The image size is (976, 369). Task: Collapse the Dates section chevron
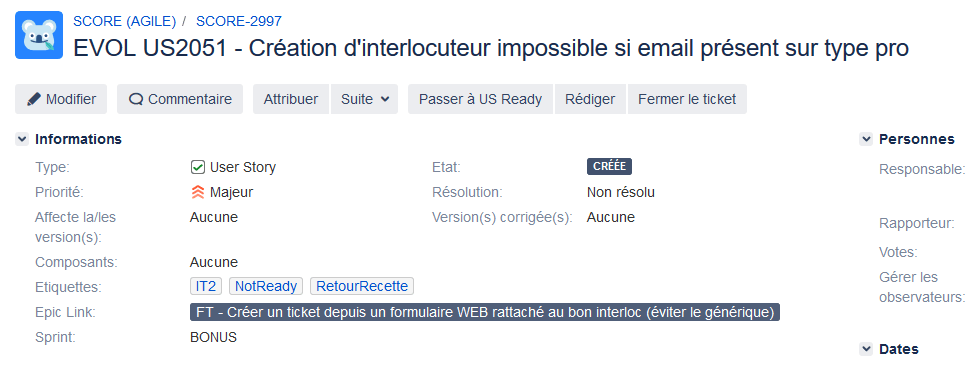pos(866,350)
